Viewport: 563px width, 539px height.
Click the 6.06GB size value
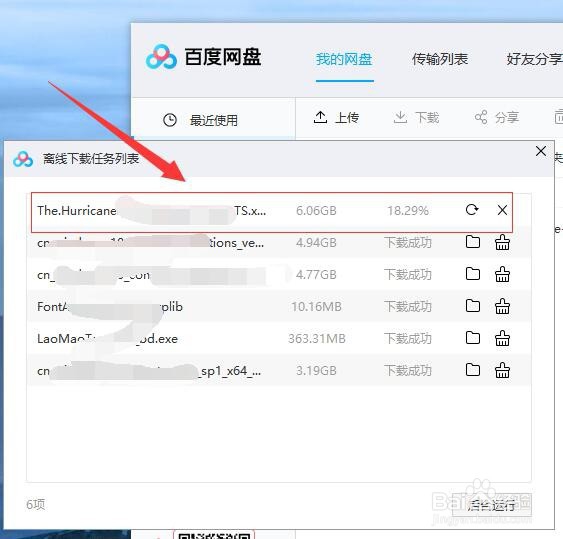click(316, 211)
